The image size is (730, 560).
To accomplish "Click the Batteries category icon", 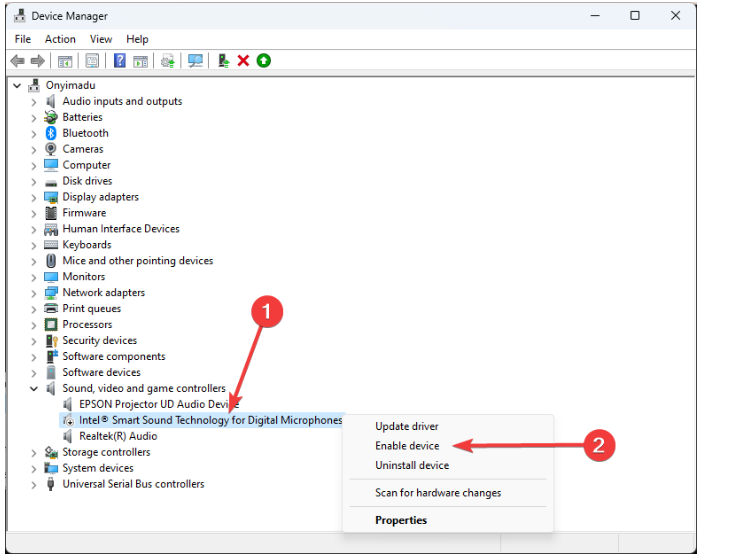I will pos(51,117).
